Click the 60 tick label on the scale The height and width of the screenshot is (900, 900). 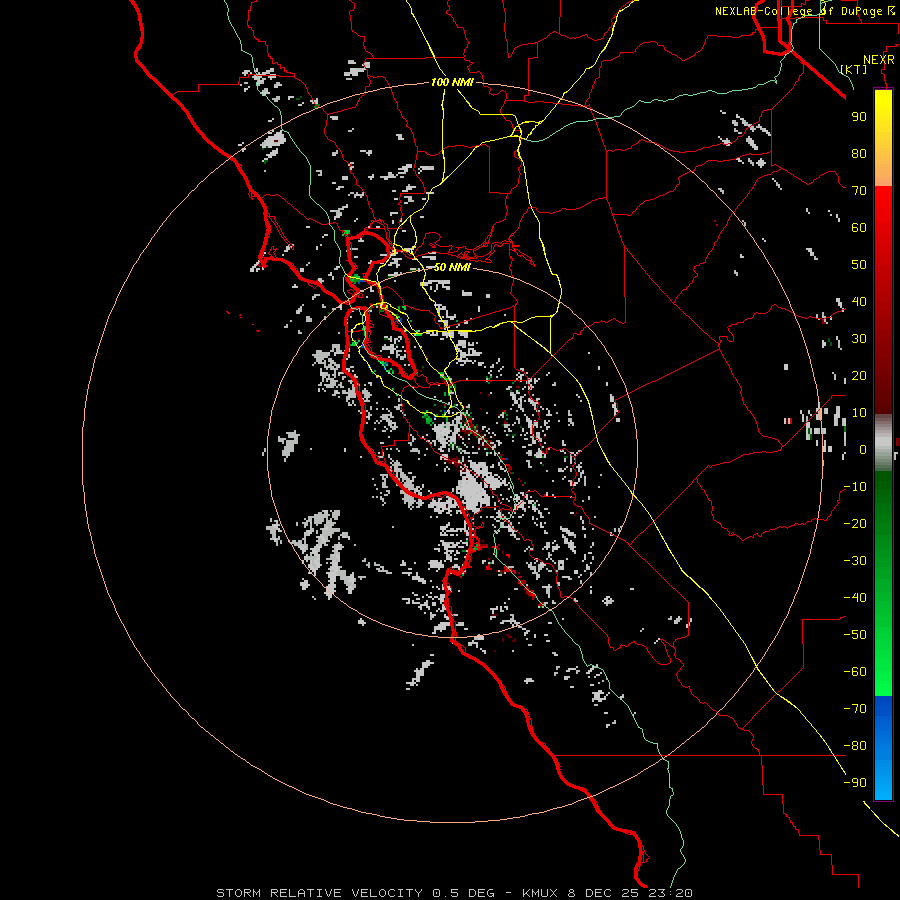click(859, 228)
